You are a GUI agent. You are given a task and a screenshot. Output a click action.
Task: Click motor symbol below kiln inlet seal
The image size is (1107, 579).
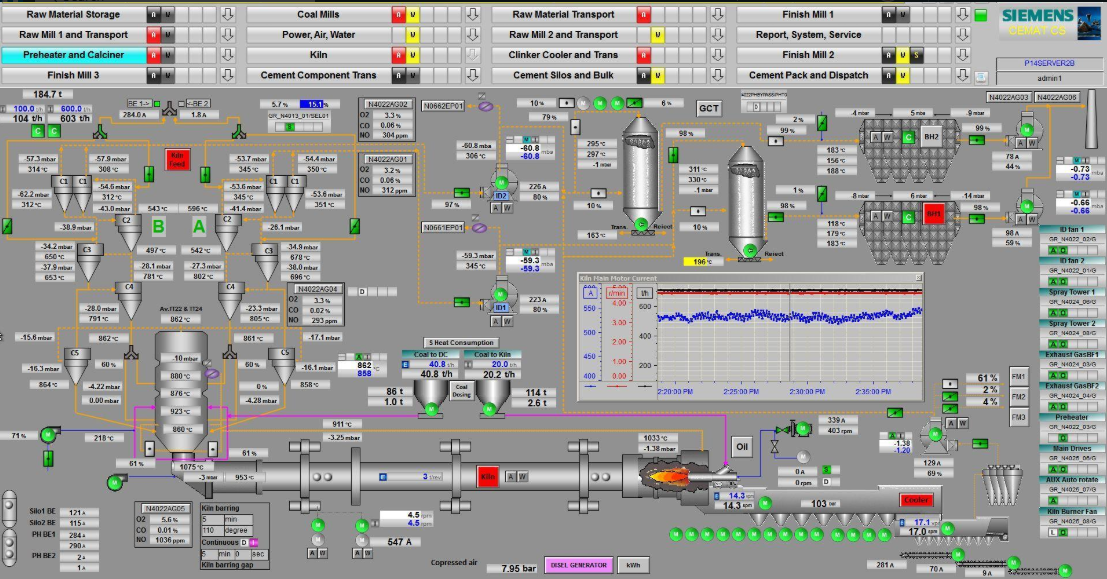[x=114, y=483]
